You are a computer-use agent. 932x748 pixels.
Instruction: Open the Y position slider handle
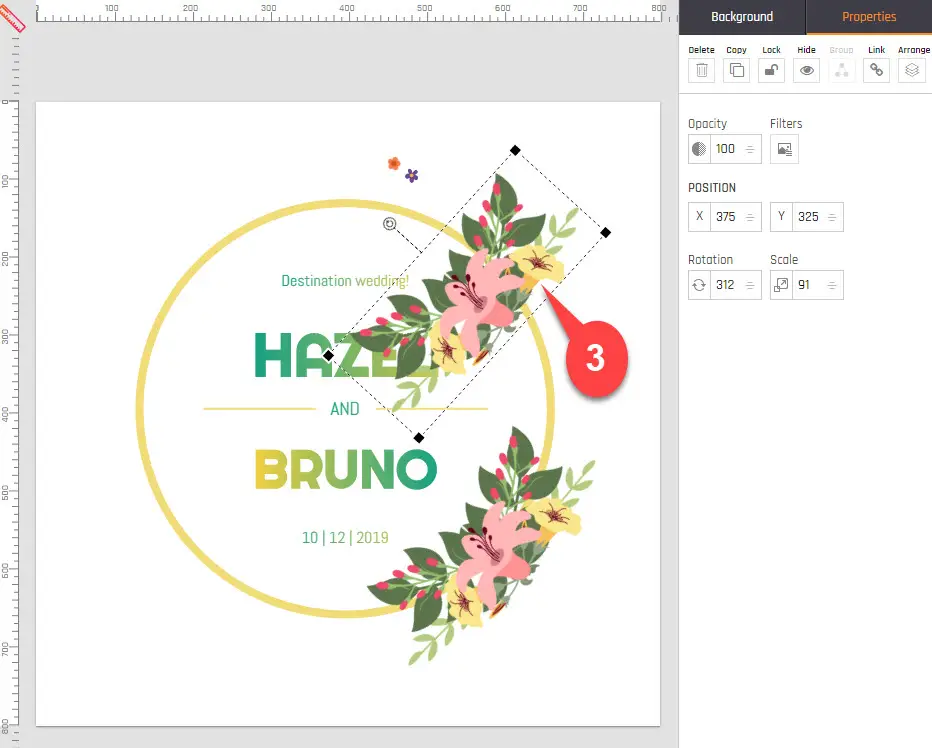[832, 217]
